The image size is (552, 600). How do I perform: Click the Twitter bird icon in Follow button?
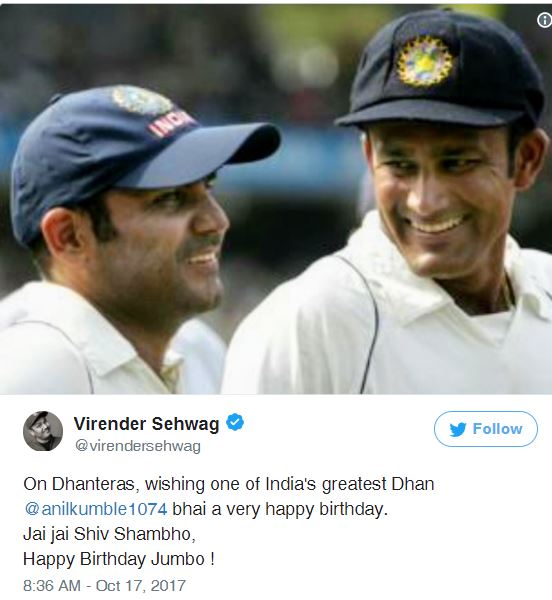pos(458,429)
